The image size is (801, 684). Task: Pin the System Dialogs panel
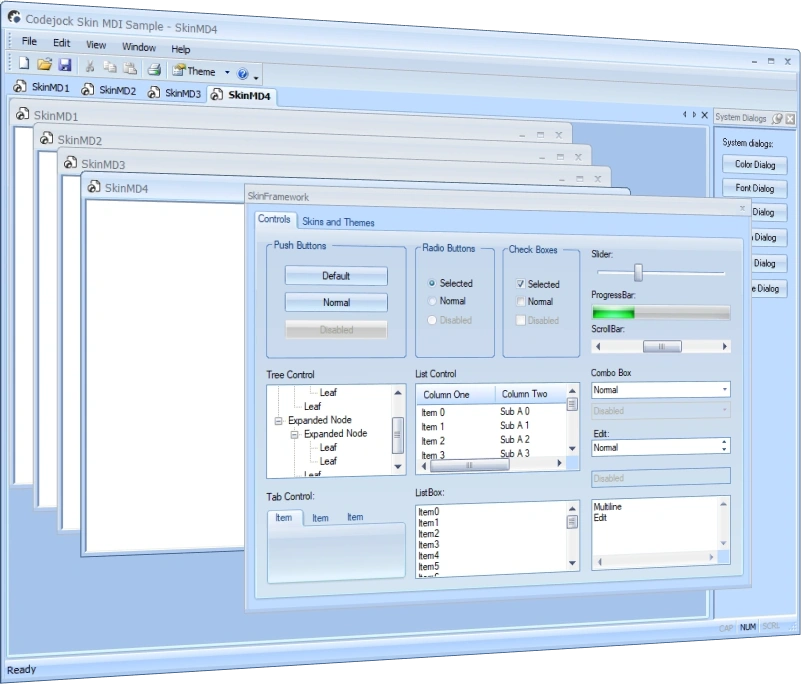[x=778, y=119]
